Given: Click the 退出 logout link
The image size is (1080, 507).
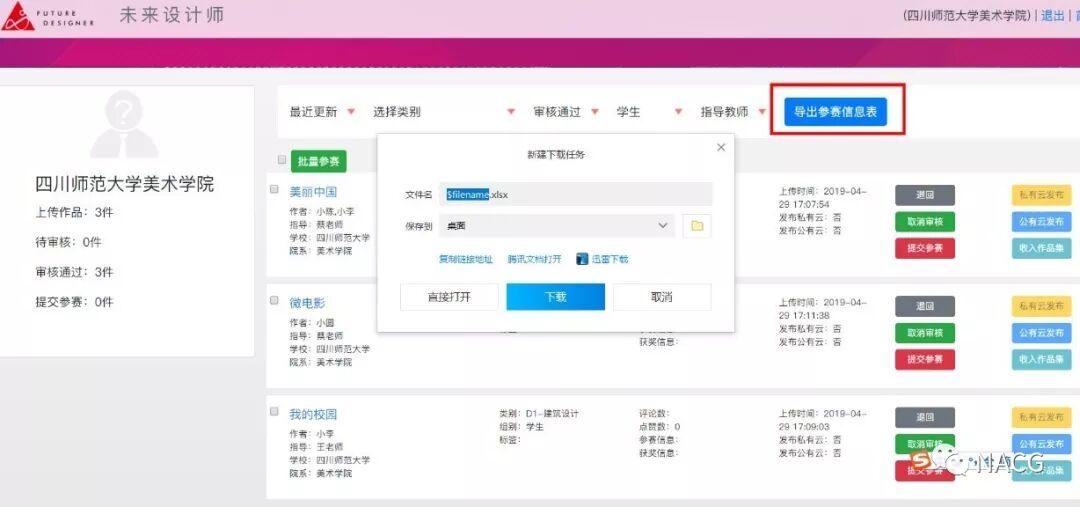Looking at the screenshot, I should tap(1052, 16).
